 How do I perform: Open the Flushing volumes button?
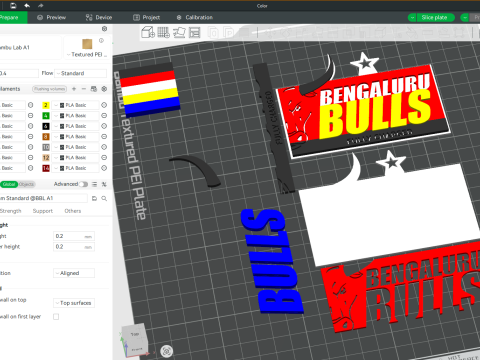point(50,89)
